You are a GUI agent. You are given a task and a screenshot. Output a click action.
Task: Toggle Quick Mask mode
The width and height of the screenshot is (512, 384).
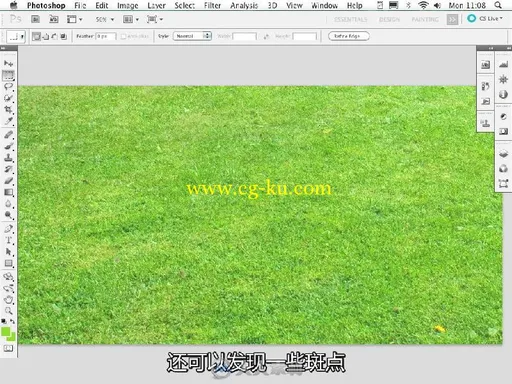tap(8, 349)
